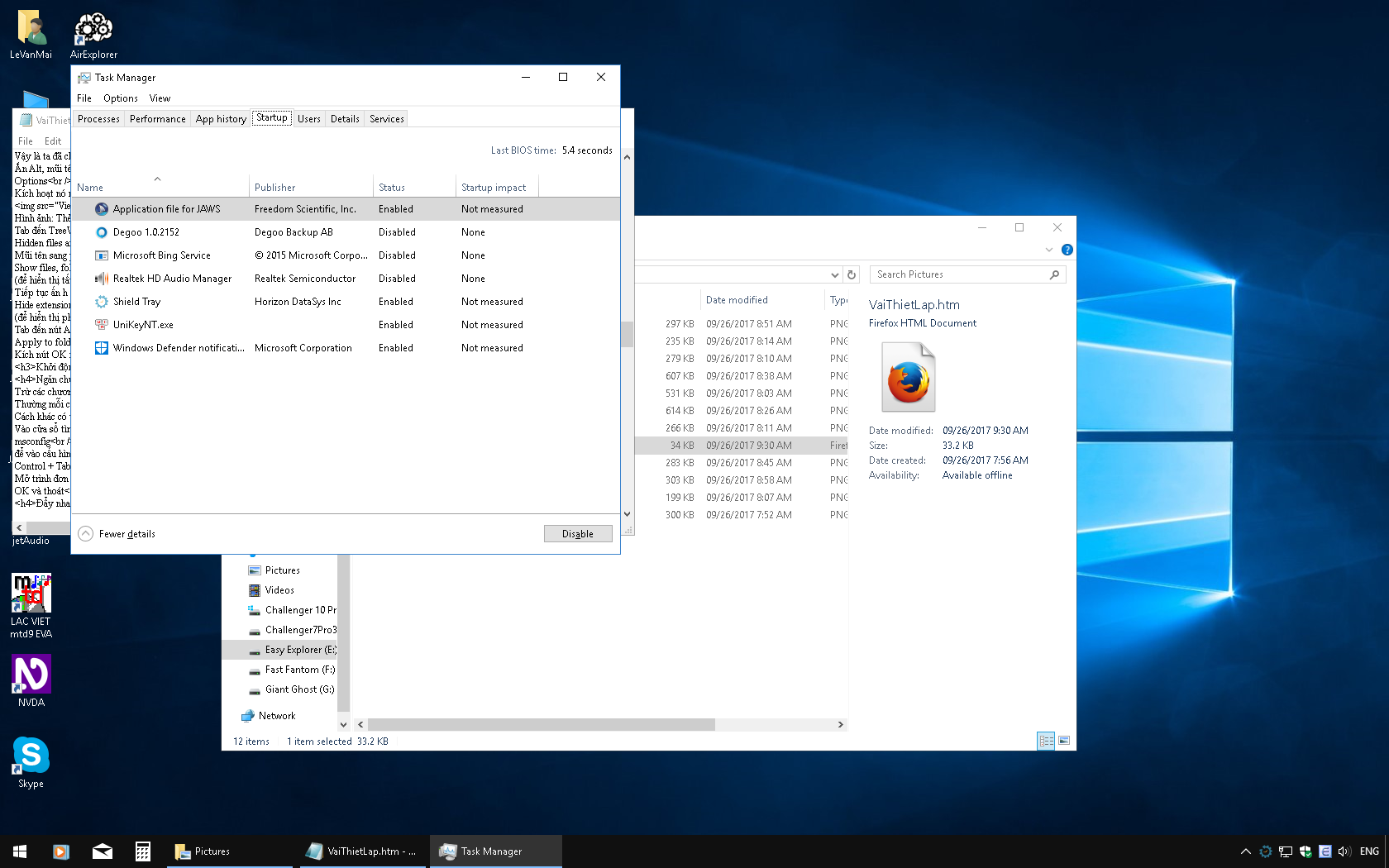Open the address bar history dropdown
This screenshot has height=868, width=1389.
click(834, 274)
